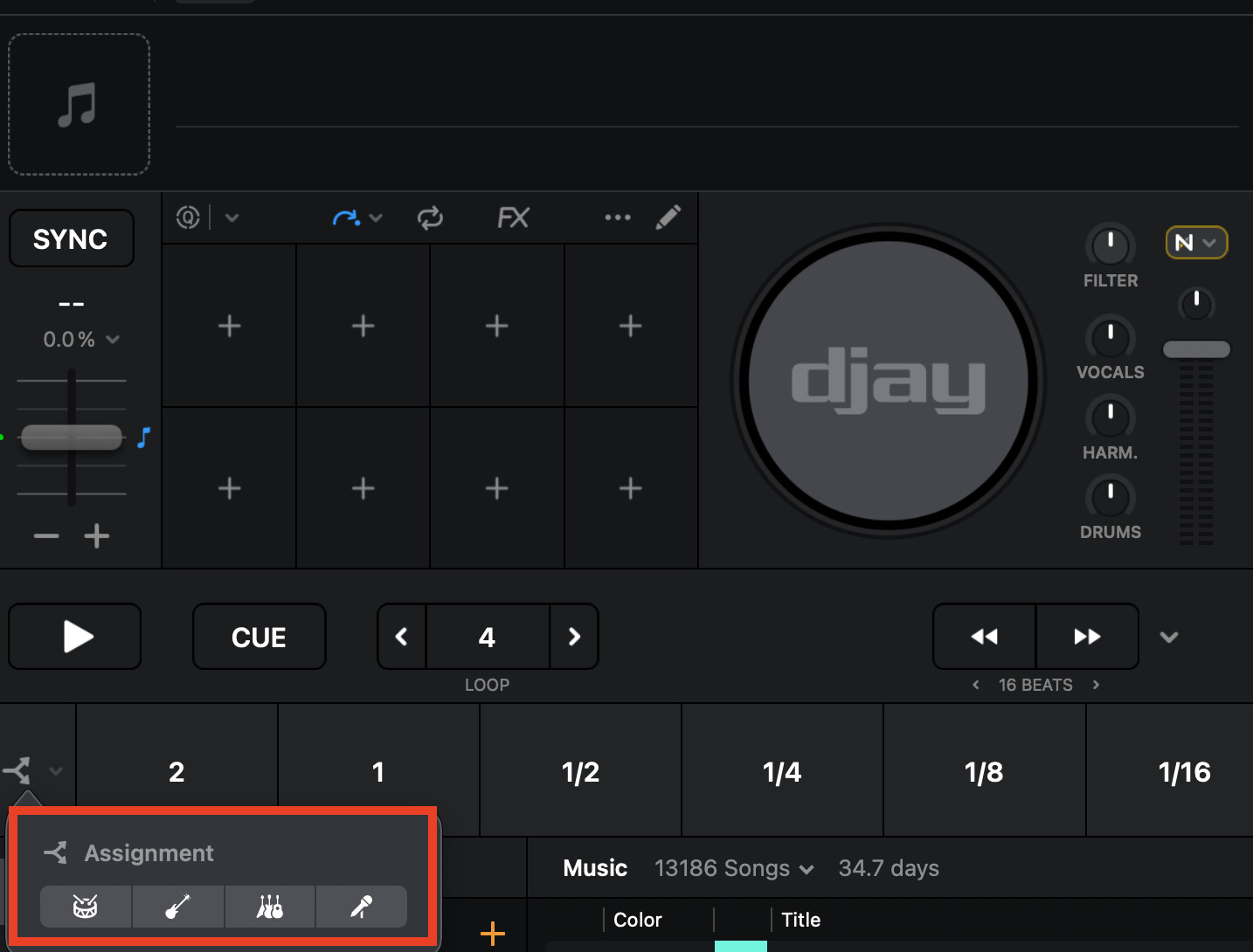Click the Title column header
This screenshot has width=1253, height=952.
pos(800,920)
